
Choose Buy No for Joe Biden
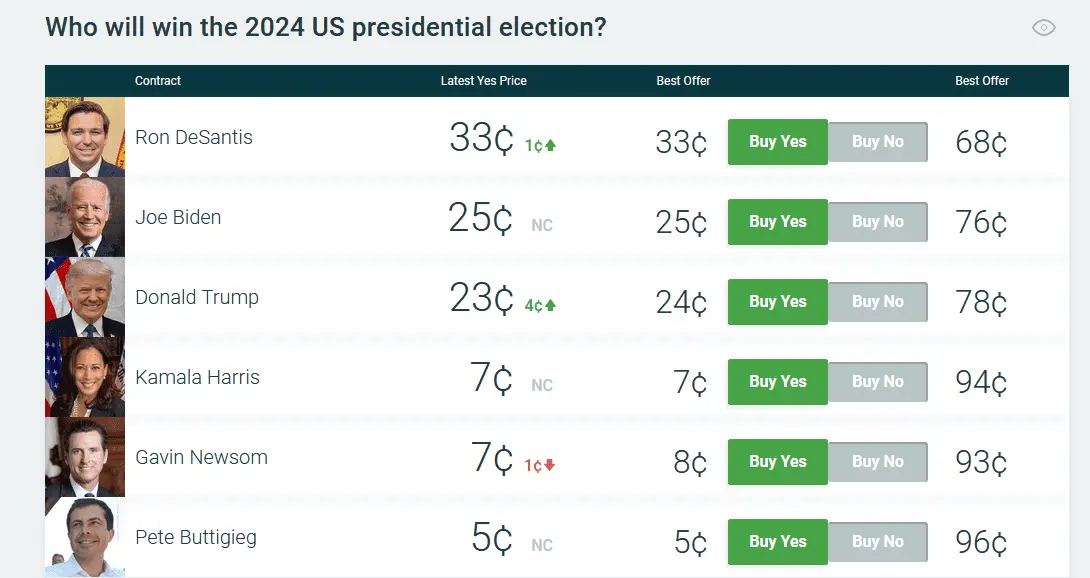(x=877, y=222)
